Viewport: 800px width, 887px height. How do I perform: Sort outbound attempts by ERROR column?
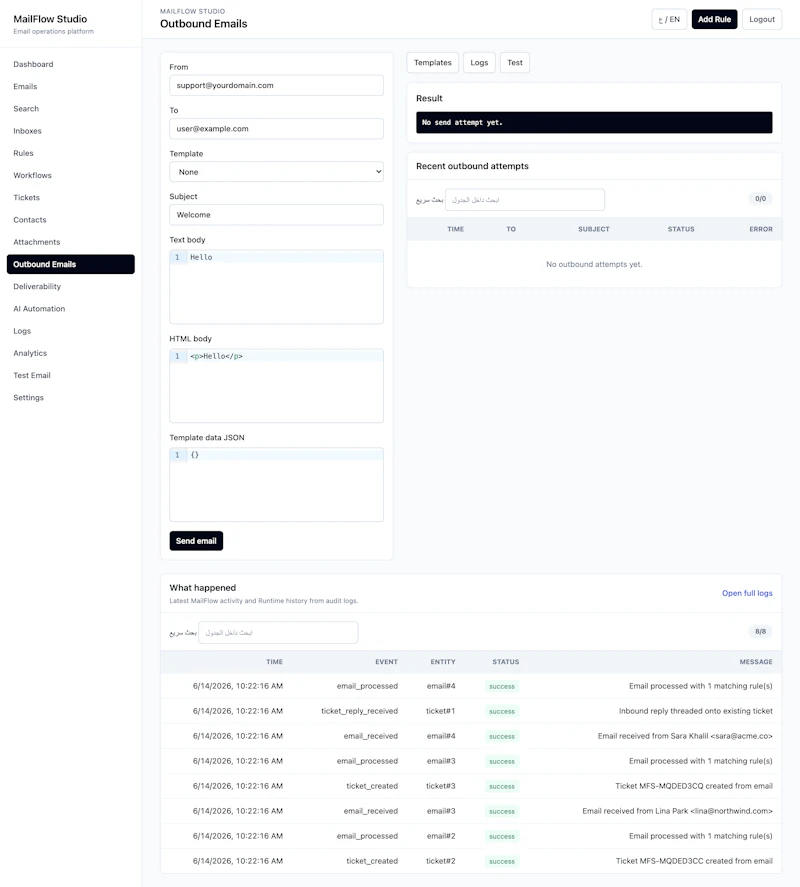pos(761,229)
